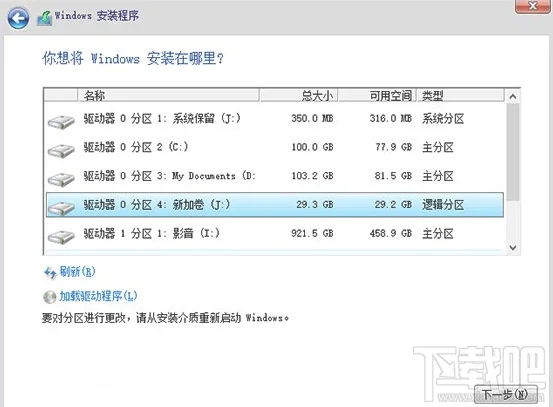This screenshot has width=553, height=407.
Task: Click the 81.5 GB free space value
Action: (393, 176)
